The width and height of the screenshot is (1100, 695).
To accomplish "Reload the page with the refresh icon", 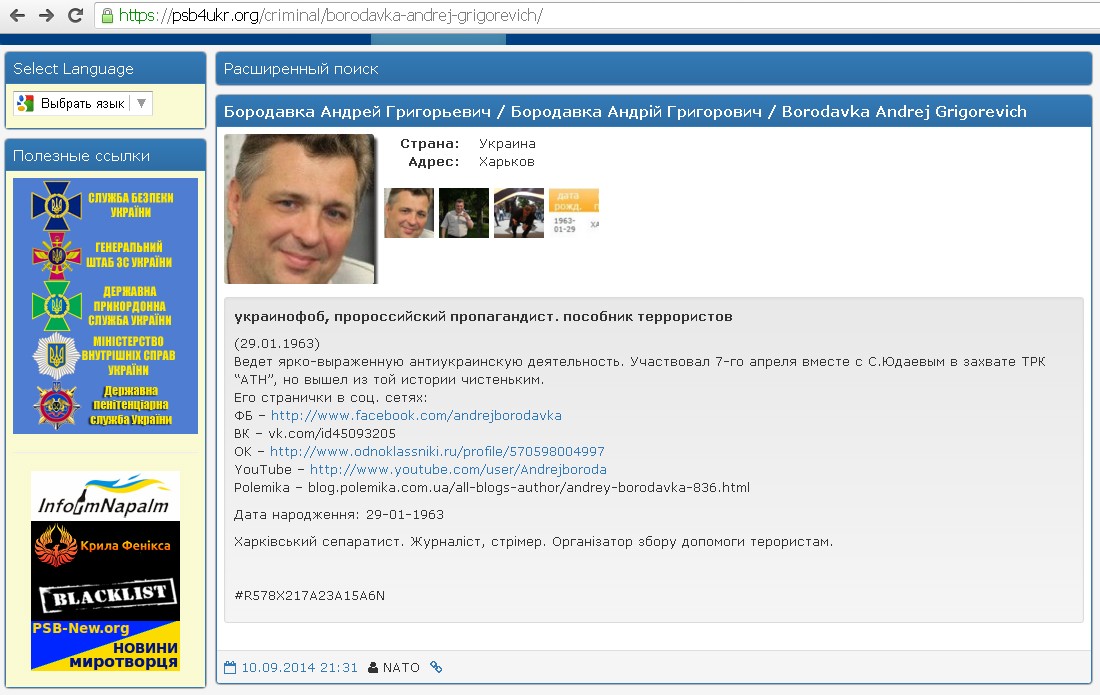I will click(x=75, y=15).
